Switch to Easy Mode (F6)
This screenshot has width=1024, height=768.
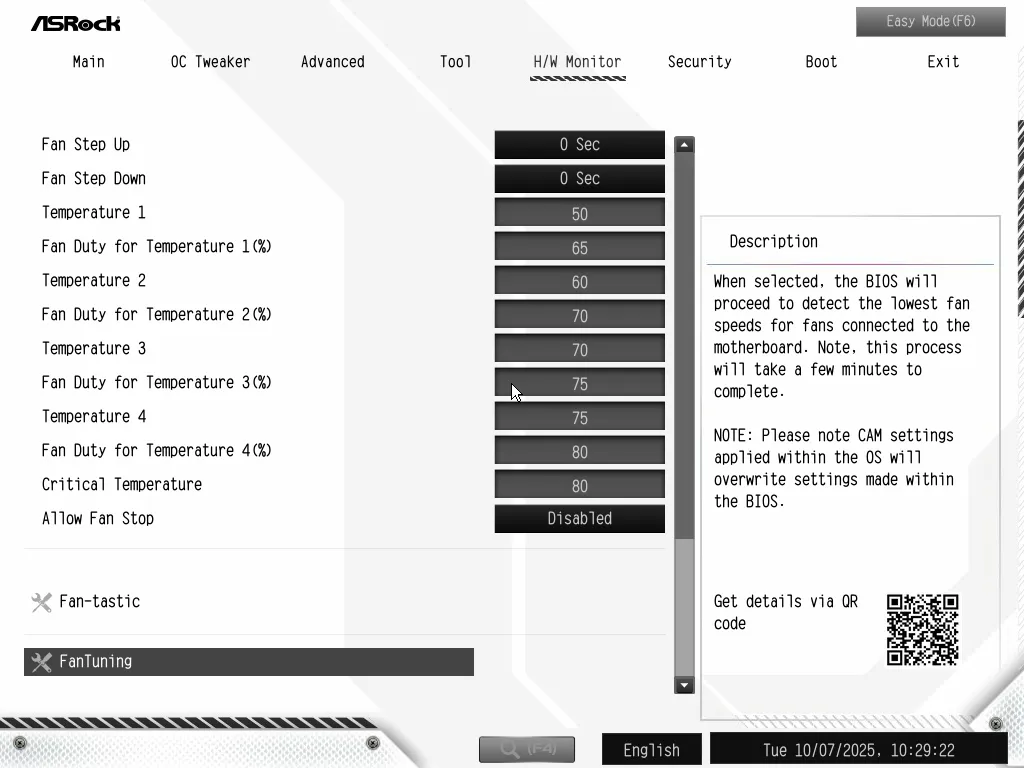(930, 21)
